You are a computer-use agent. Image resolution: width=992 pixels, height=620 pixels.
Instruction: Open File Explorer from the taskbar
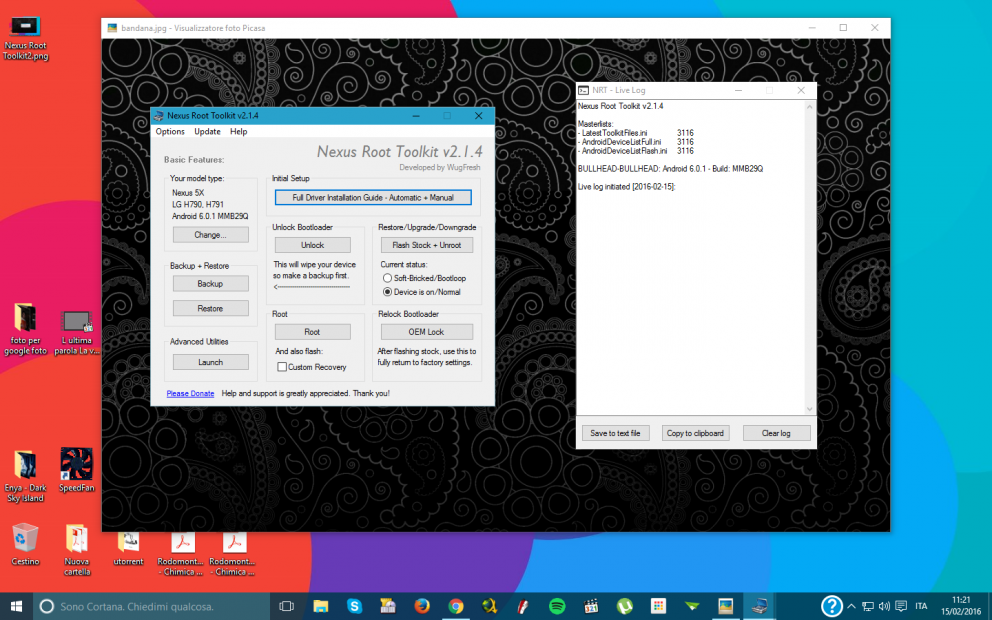(320, 606)
